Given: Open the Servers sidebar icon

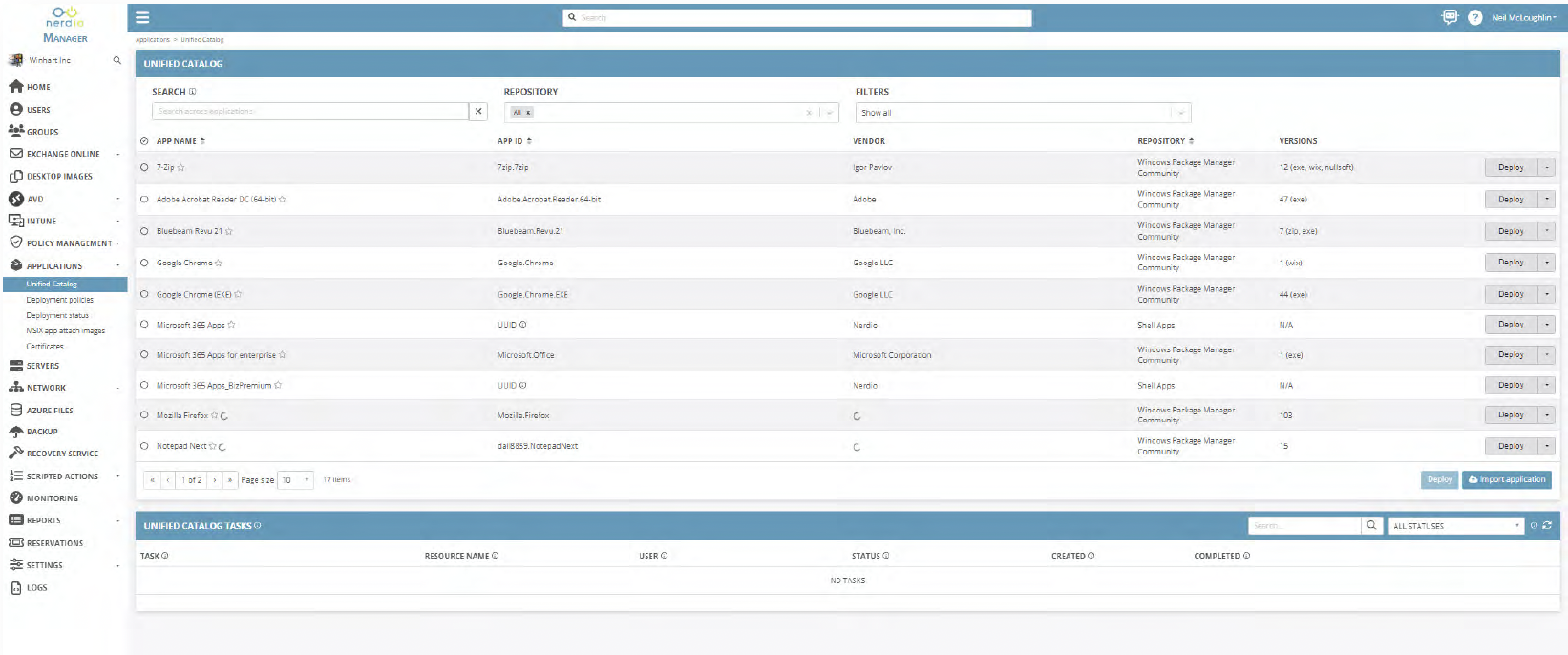Looking at the screenshot, I should (16, 365).
